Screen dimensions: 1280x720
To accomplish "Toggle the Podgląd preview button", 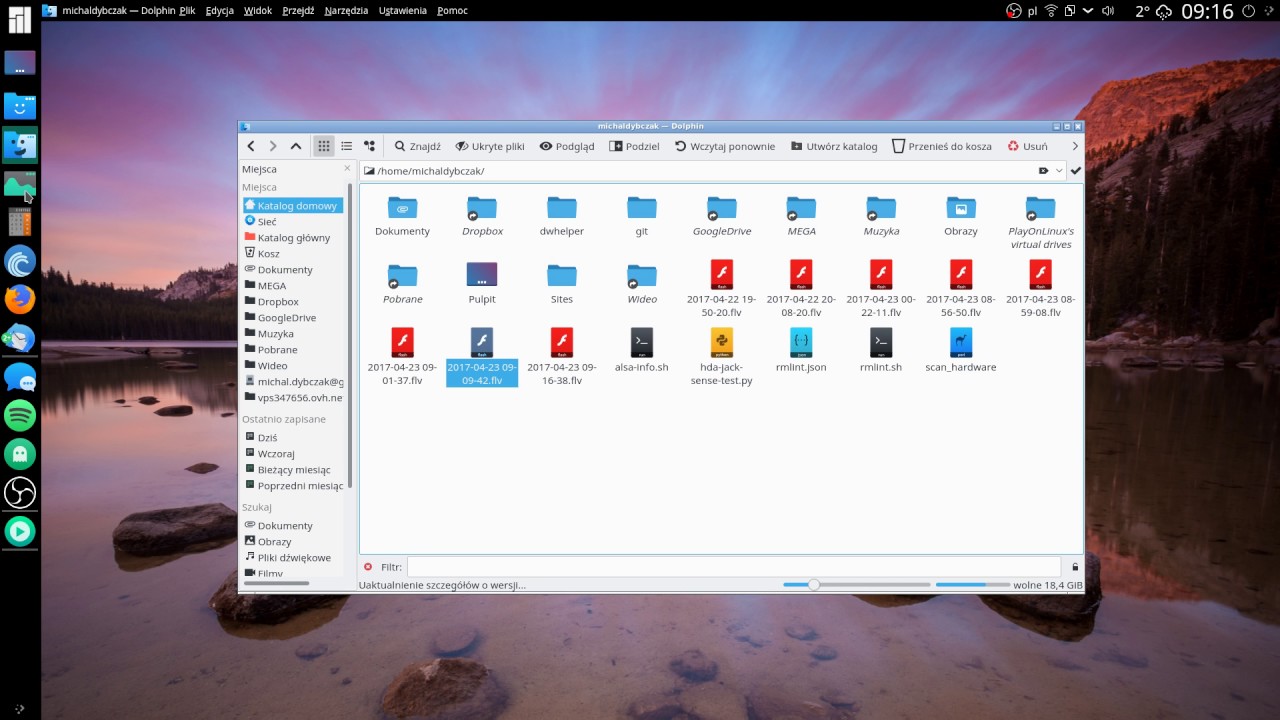I will (567, 146).
